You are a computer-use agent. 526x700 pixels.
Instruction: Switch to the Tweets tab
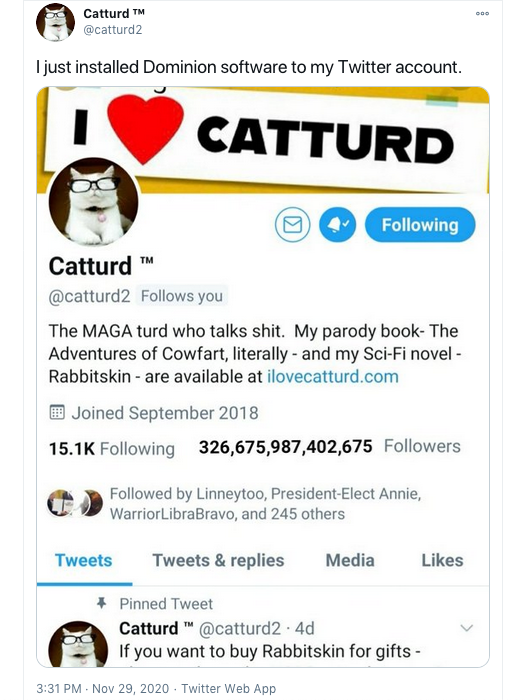tap(83, 560)
